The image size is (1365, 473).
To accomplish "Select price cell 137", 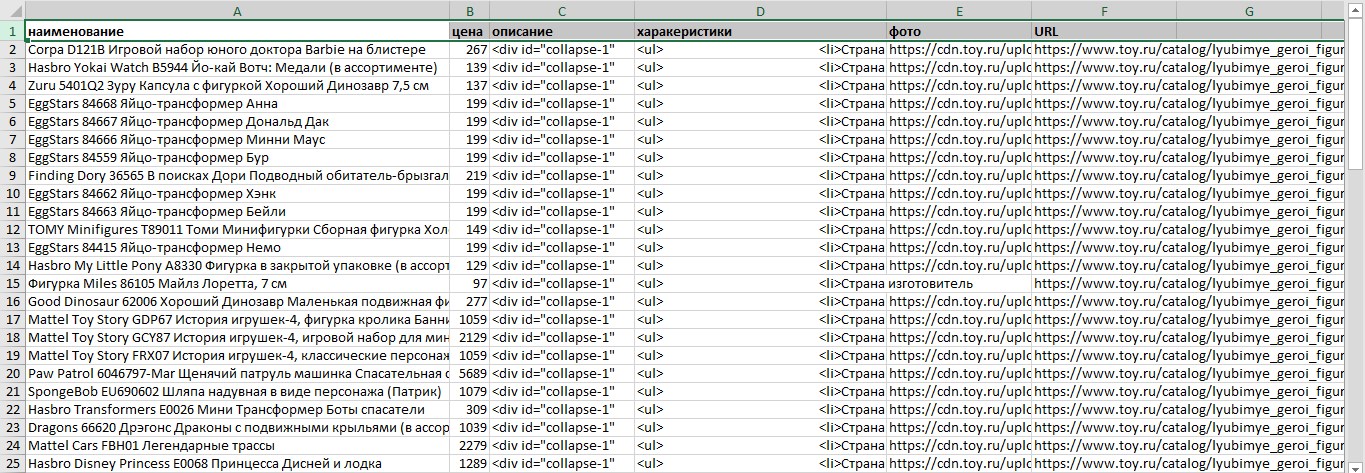I will tap(470, 85).
